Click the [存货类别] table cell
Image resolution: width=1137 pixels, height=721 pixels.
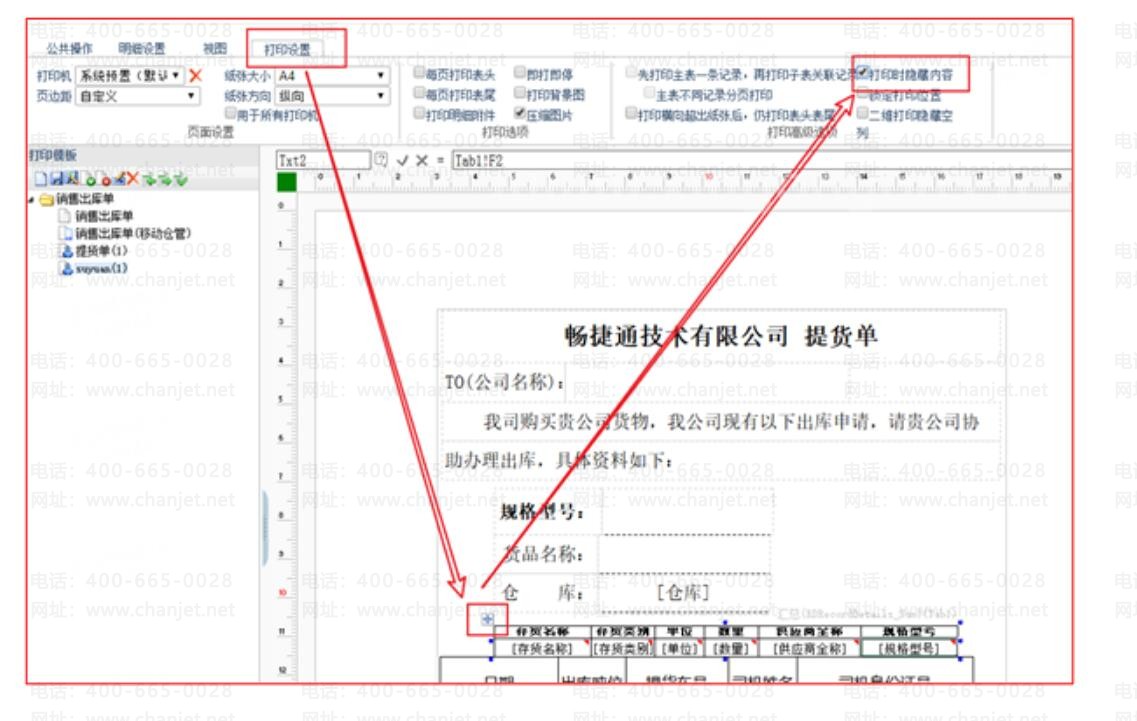(623, 648)
